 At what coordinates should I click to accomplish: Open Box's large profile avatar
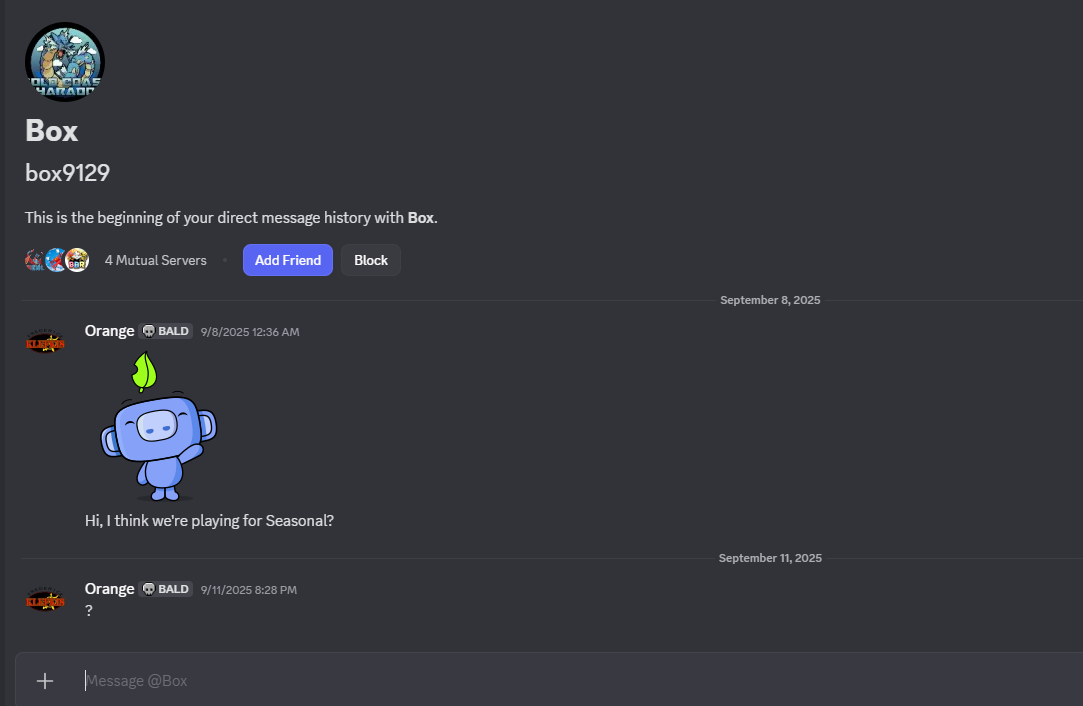pos(65,62)
